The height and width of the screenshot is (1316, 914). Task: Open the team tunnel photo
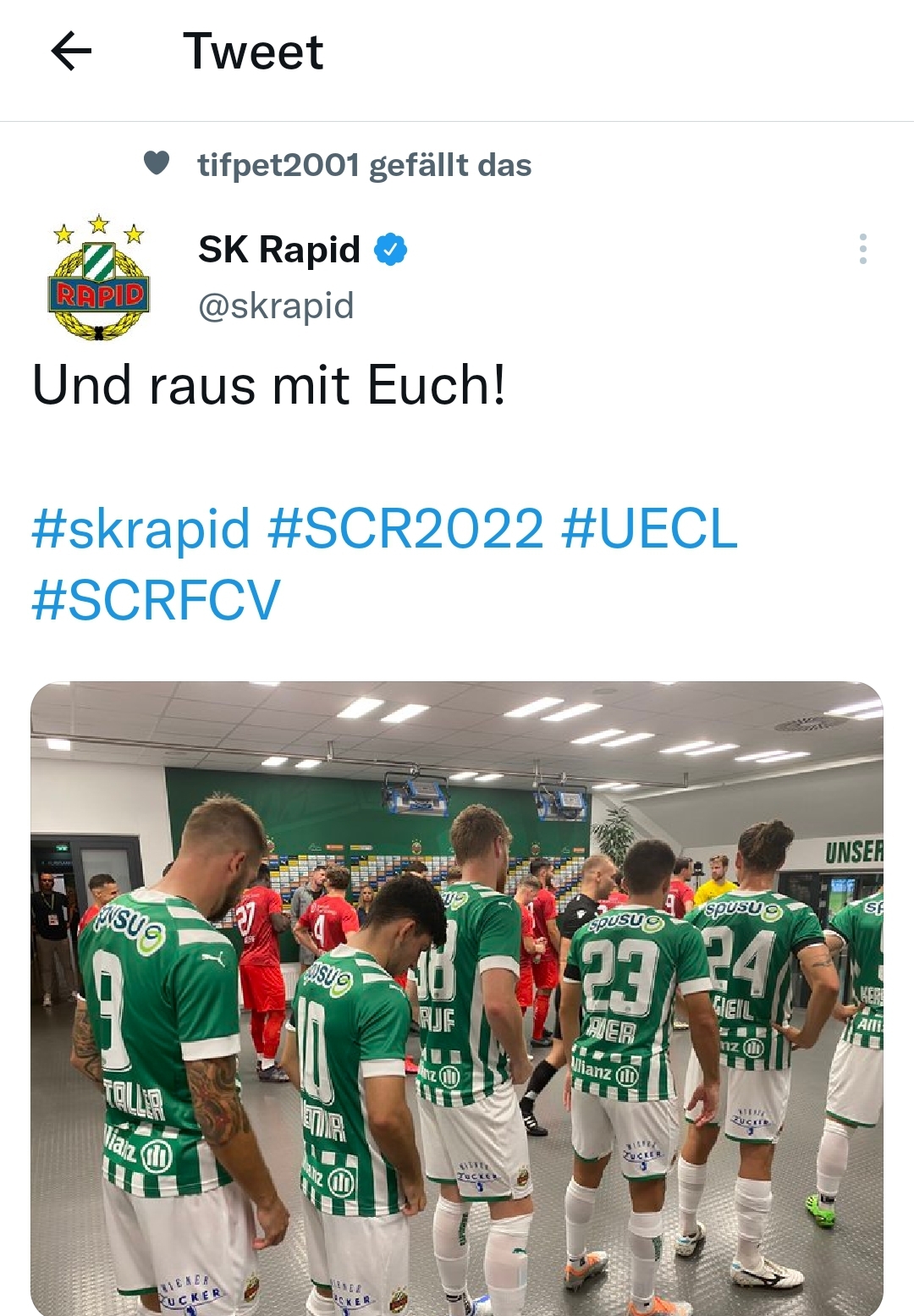point(457,999)
